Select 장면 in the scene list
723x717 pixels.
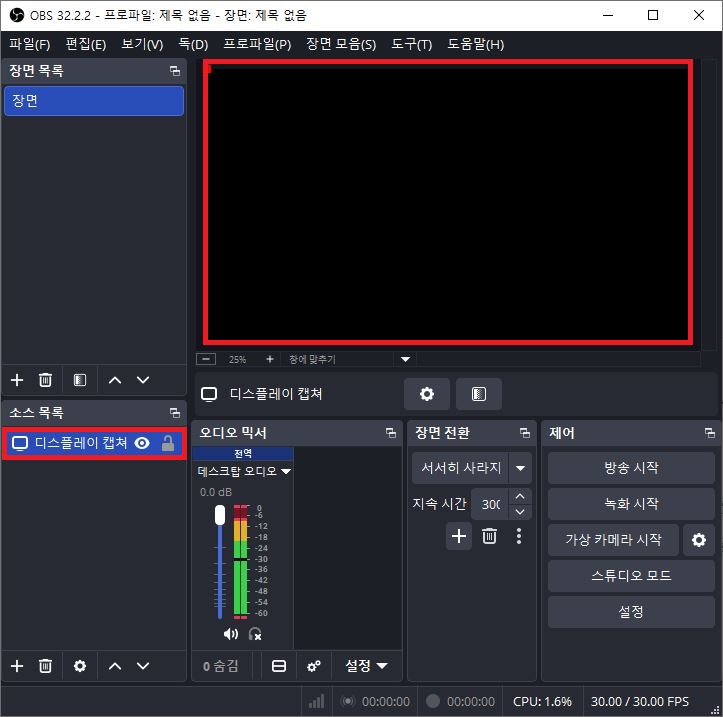(x=94, y=101)
